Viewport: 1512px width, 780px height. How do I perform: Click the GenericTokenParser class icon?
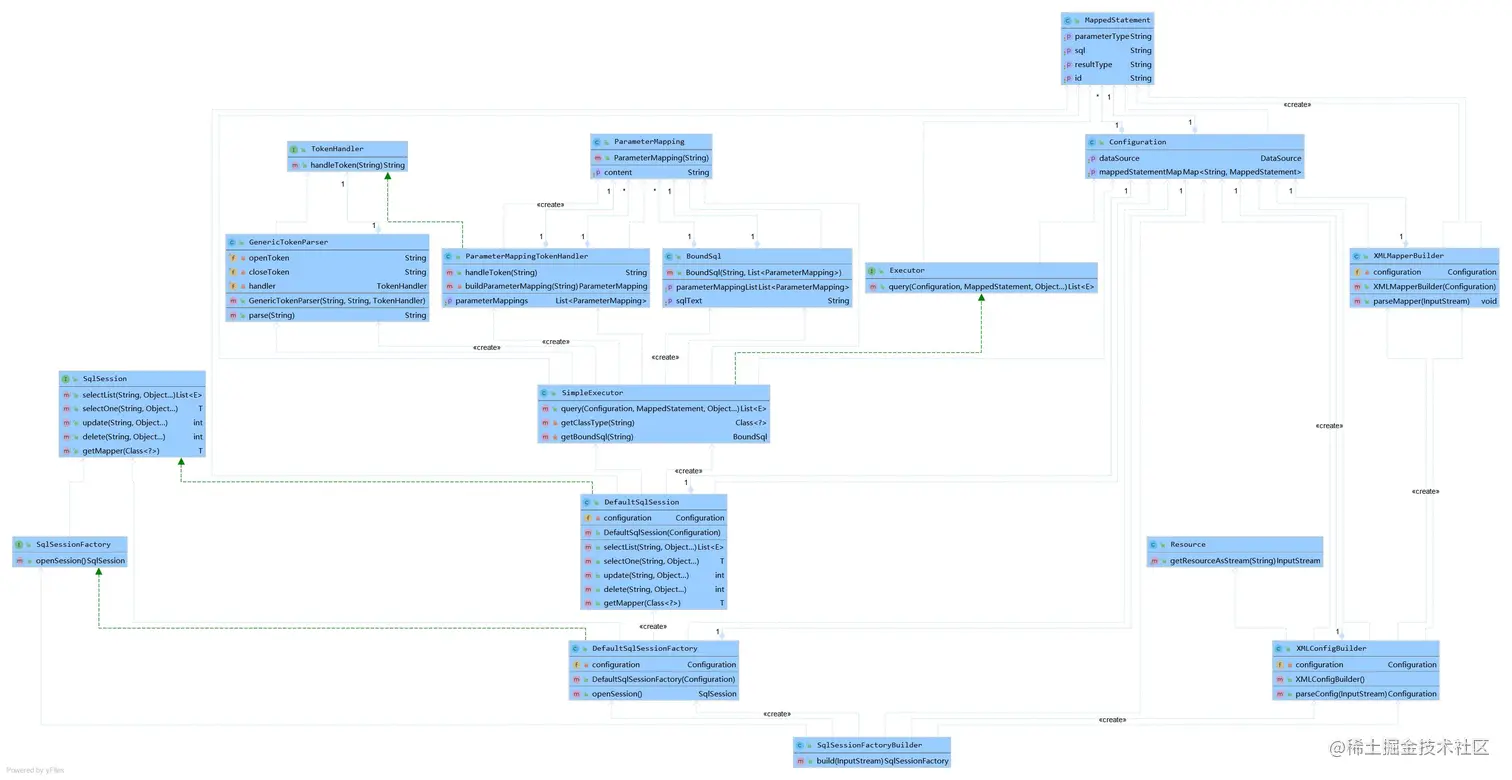point(232,242)
